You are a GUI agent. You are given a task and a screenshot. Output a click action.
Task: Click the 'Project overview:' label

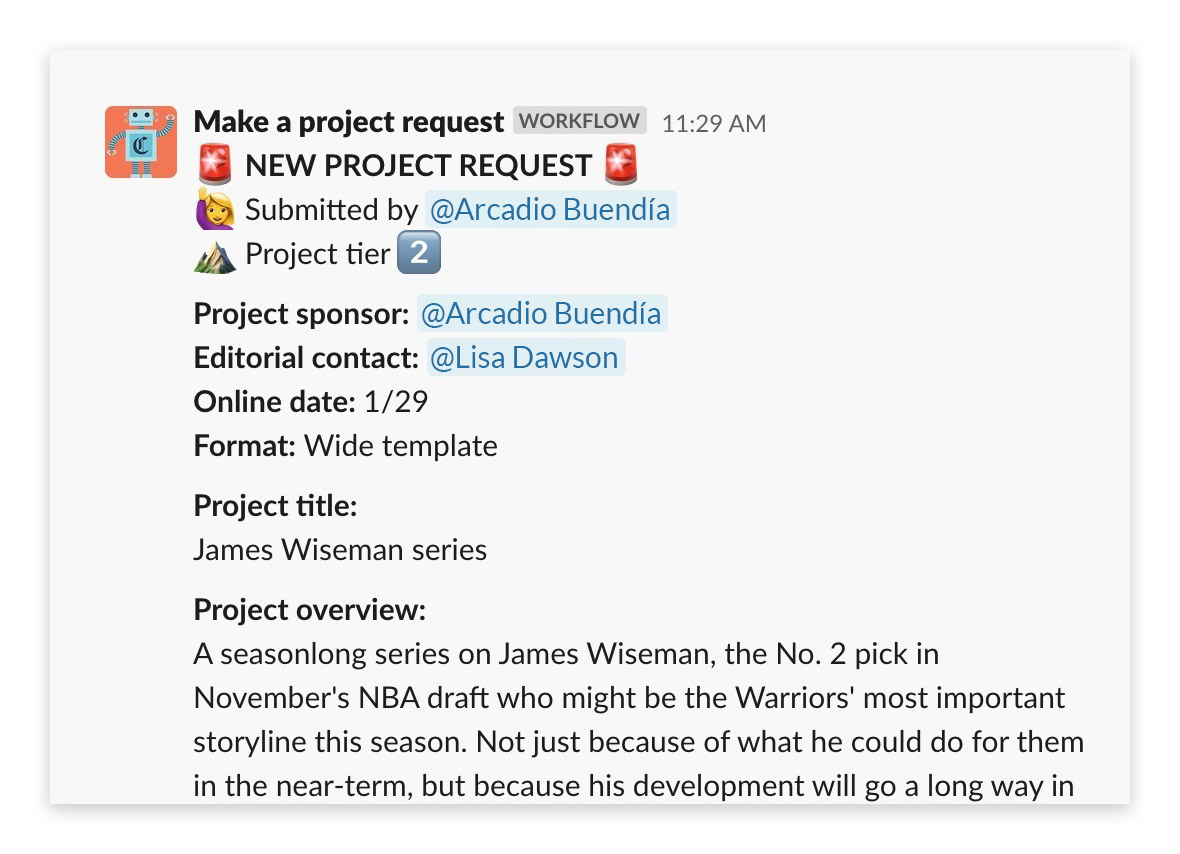pyautogui.click(x=309, y=610)
